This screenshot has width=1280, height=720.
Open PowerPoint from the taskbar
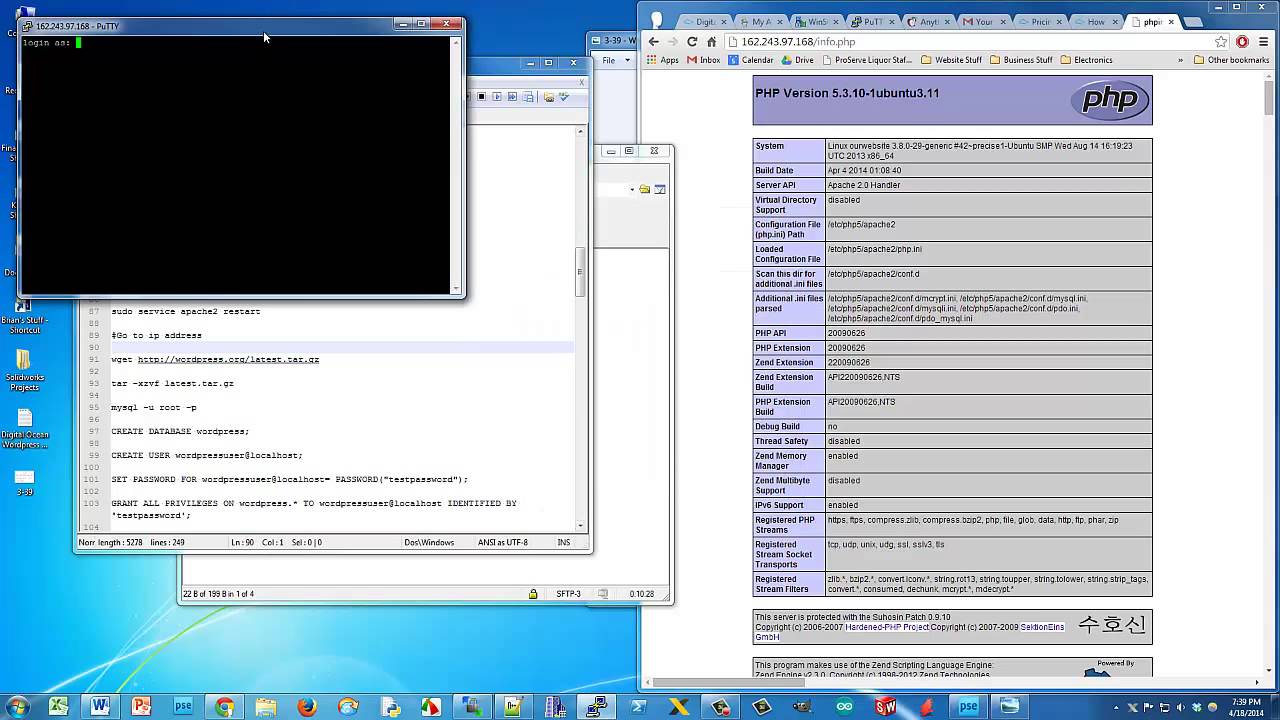click(141, 706)
